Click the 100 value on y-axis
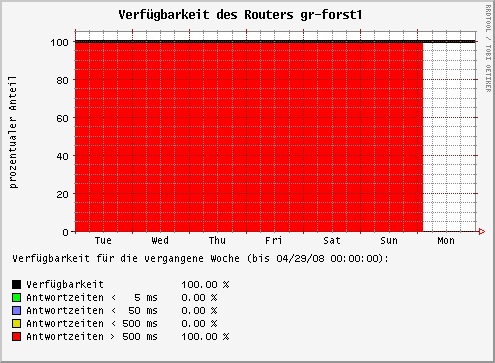Image resolution: width=495 pixels, height=363 pixels. pos(60,43)
